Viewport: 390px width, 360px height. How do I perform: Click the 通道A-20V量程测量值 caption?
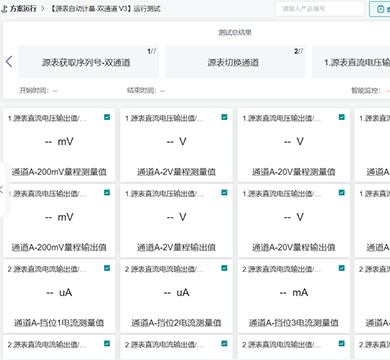(294, 172)
